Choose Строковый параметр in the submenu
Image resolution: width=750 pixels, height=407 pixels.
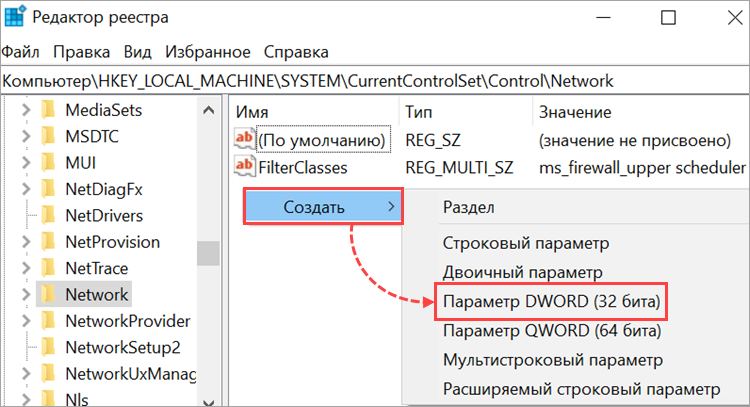526,243
